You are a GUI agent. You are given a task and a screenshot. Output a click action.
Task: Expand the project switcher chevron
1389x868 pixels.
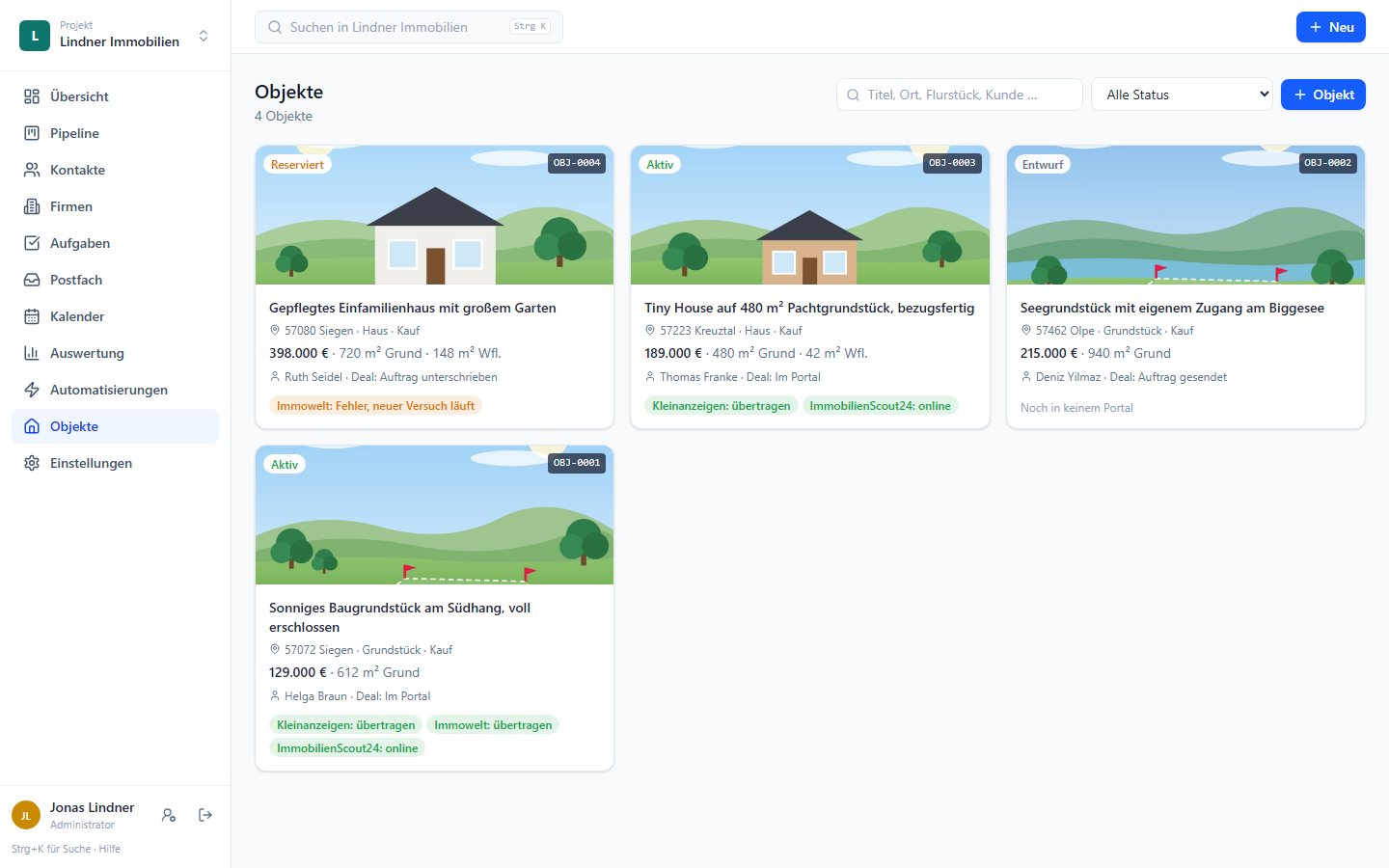(204, 36)
